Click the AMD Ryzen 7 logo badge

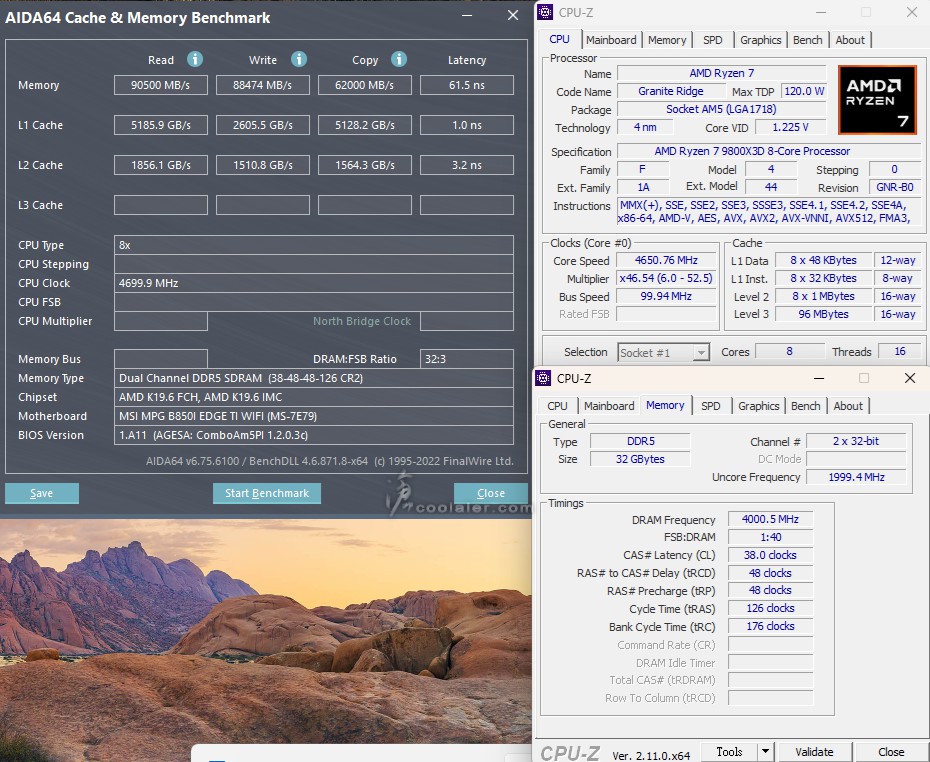click(x=877, y=100)
